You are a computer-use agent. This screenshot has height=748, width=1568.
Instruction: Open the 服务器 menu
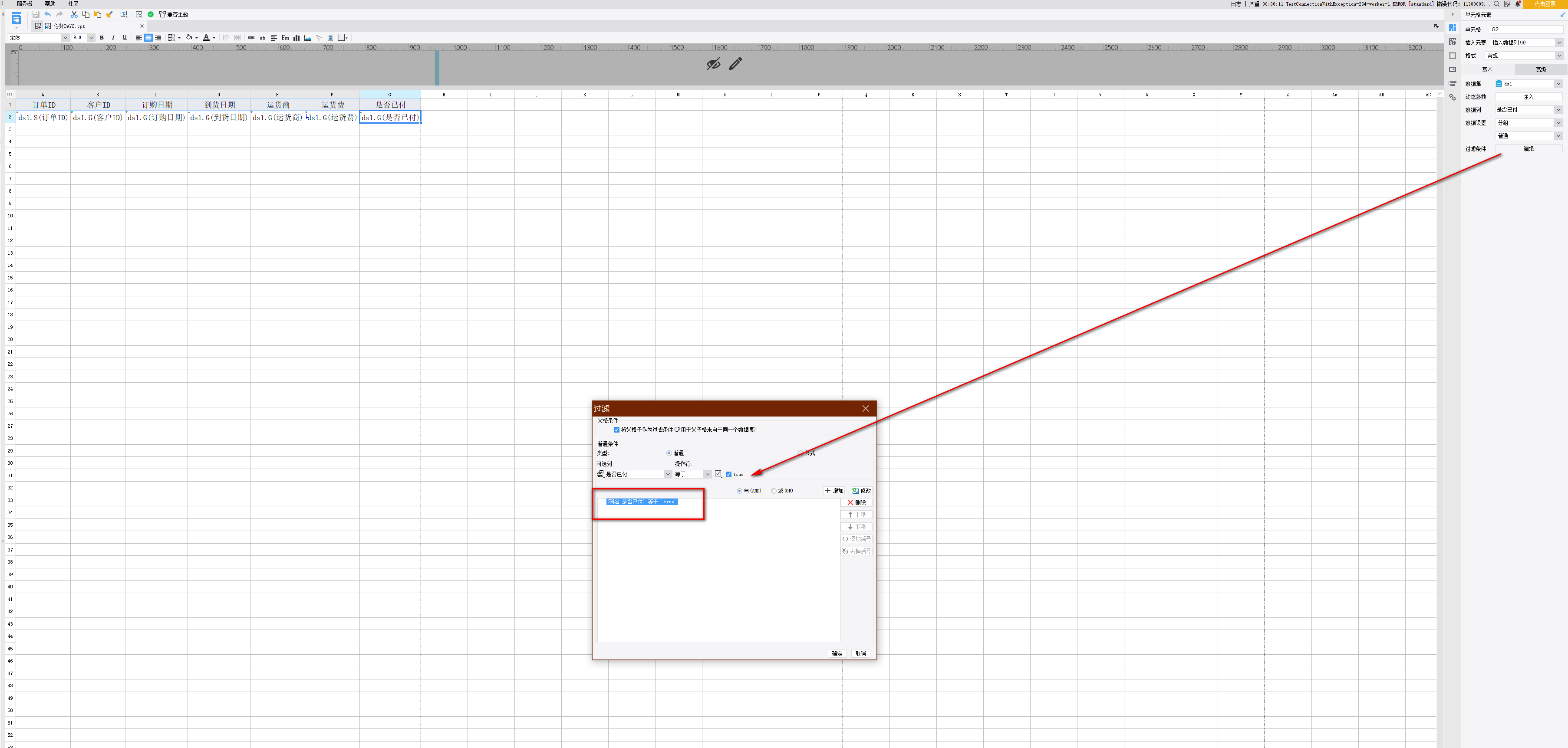[24, 3]
